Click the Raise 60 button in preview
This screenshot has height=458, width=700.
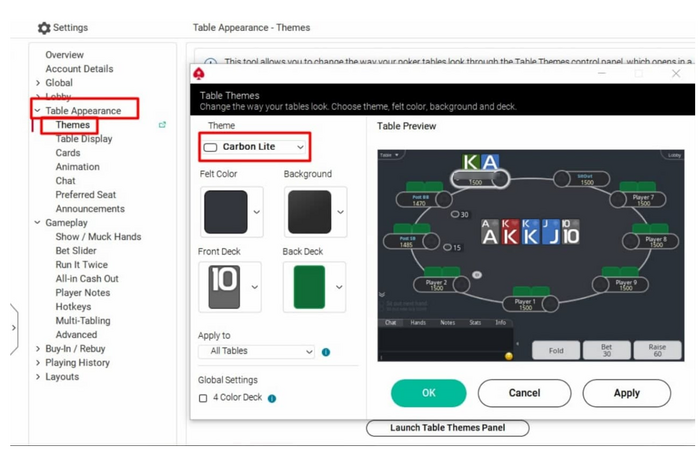[x=658, y=351]
